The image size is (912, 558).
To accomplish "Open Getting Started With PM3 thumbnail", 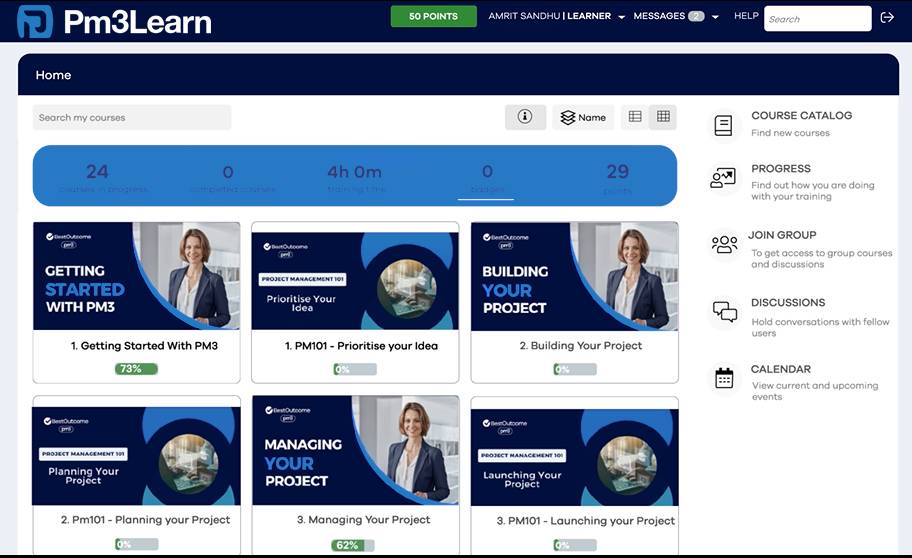I will [x=136, y=276].
